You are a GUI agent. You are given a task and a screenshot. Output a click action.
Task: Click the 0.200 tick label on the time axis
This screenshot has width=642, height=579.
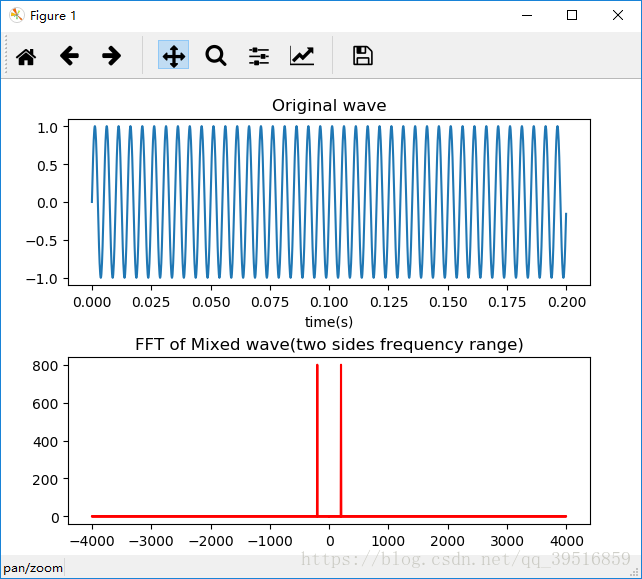567,302
